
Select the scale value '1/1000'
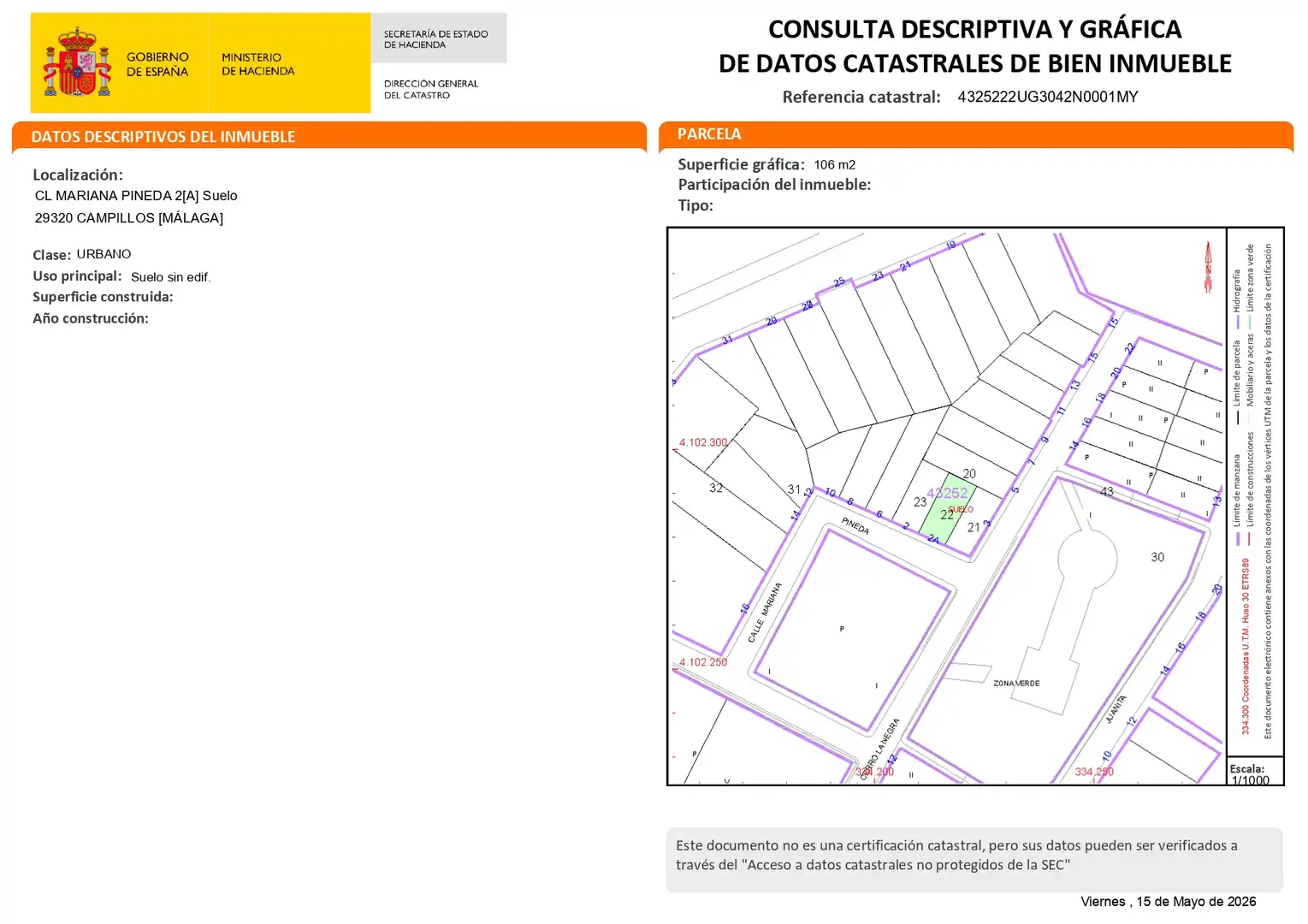coord(1250,779)
